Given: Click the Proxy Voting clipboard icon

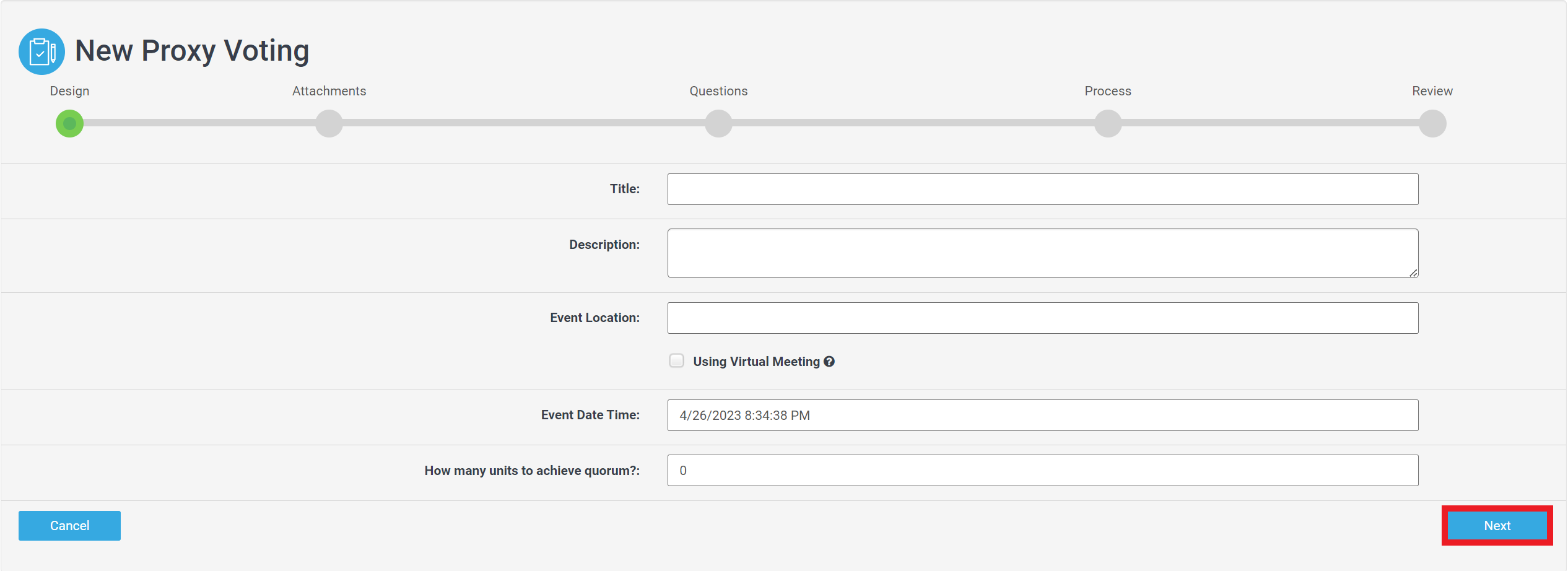Looking at the screenshot, I should [x=41, y=51].
